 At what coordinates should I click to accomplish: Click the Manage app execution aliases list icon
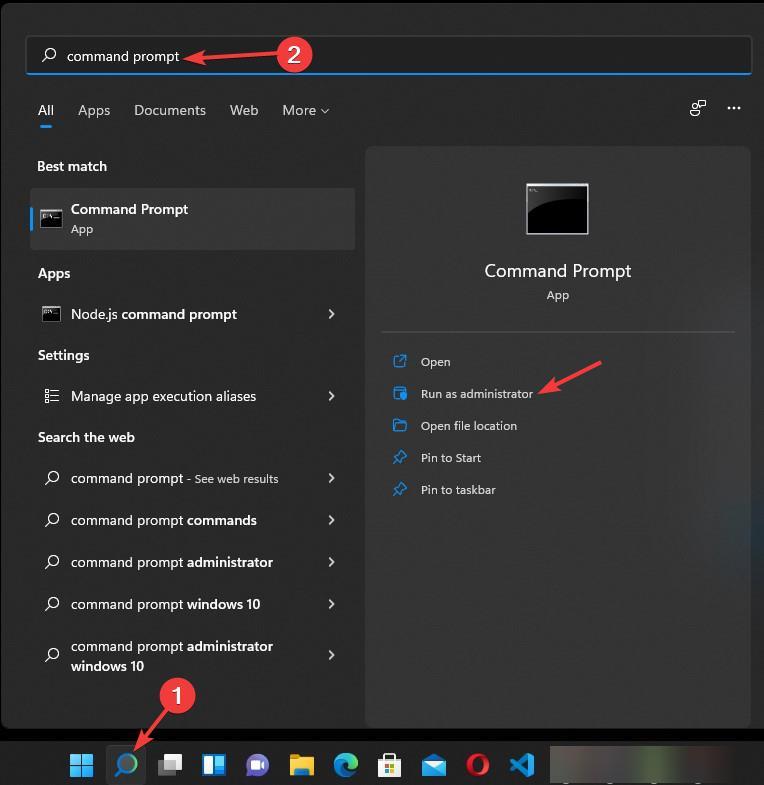(x=52, y=396)
